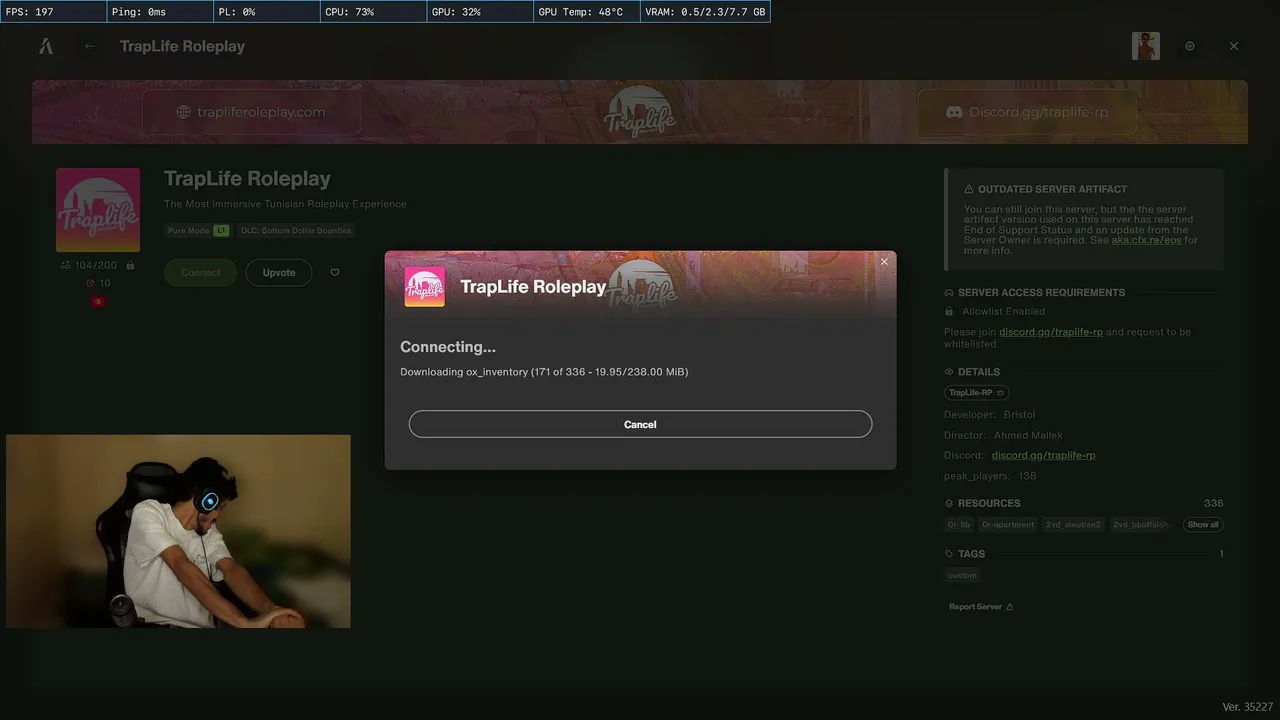This screenshot has height=720, width=1280.
Task: Go back using the top-left arrow
Action: coord(90,46)
